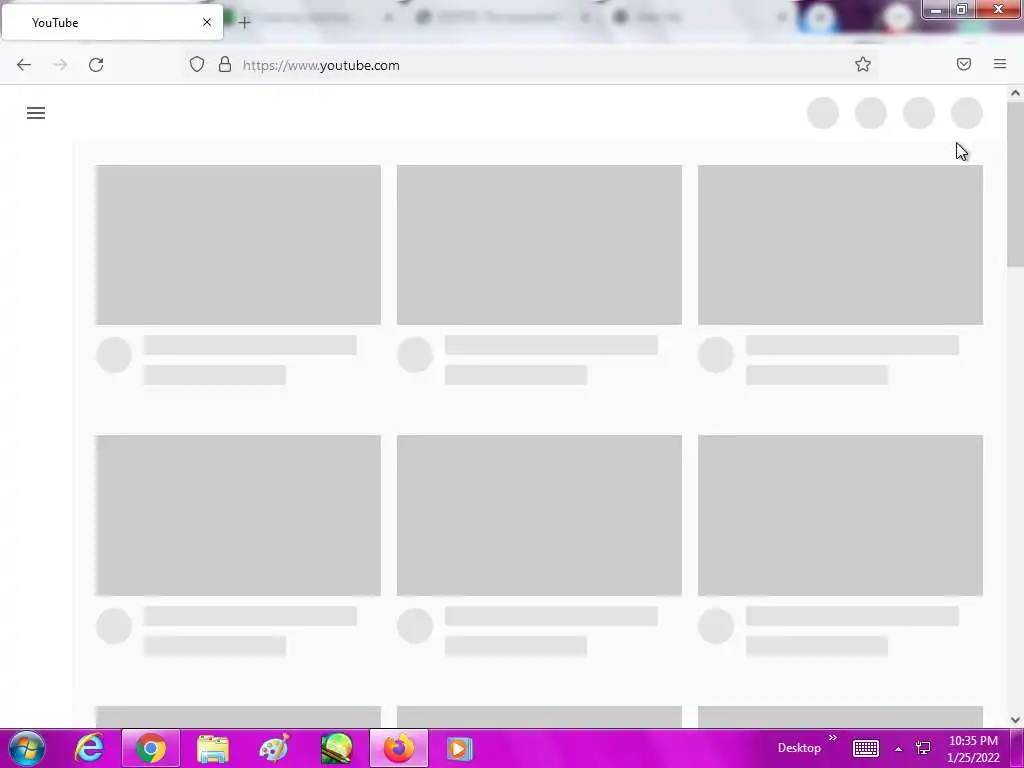1024x768 pixels.
Task: View site security via the padlock icon
Action: tap(225, 64)
